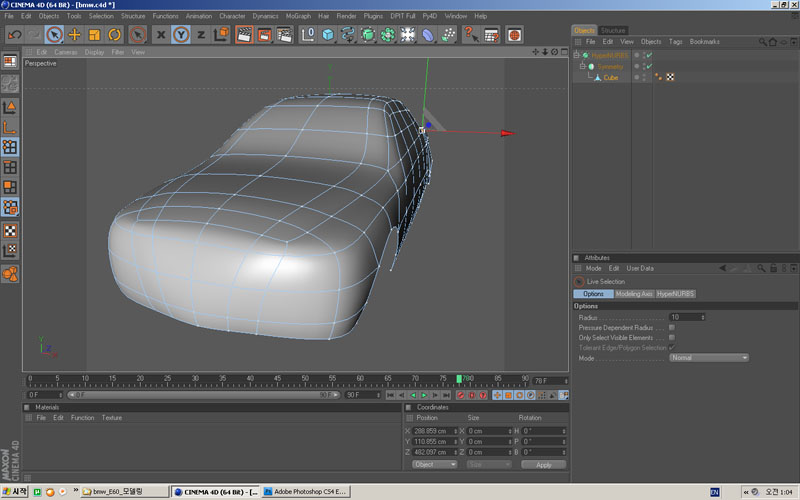Switch to Adobe Photoshop CS4 in taskbar
800x500 pixels.
[x=301, y=491]
